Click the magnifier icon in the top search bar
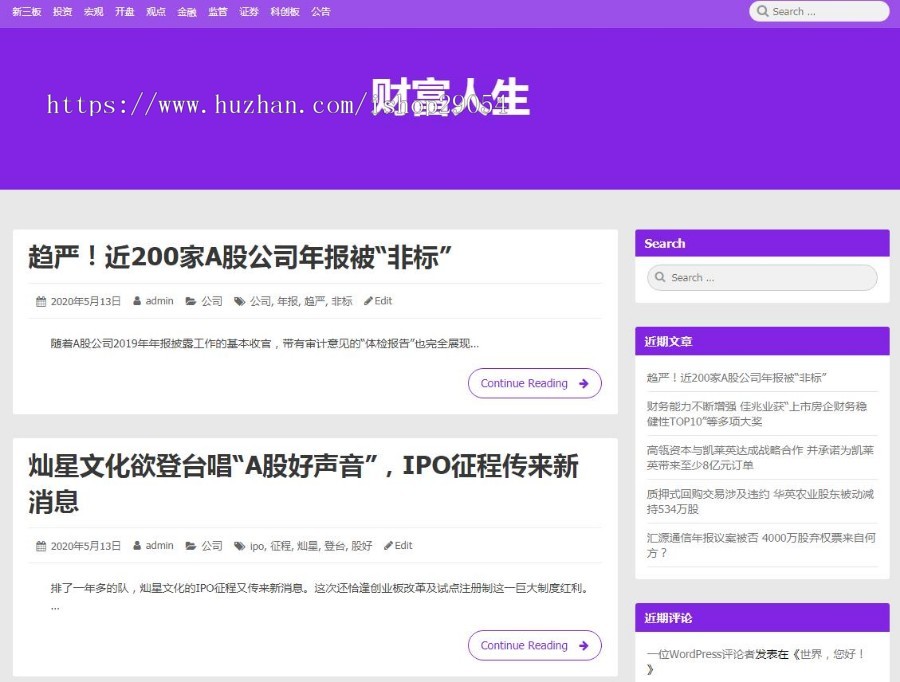The image size is (900, 682). click(x=765, y=11)
